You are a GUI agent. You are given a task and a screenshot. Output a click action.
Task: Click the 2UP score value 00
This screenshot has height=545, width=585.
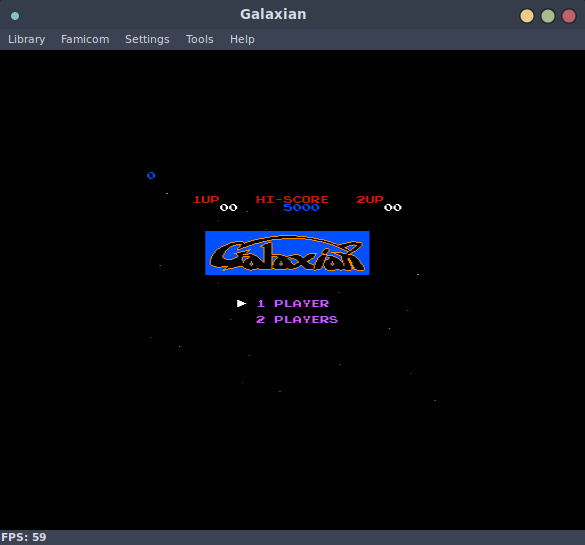393,207
